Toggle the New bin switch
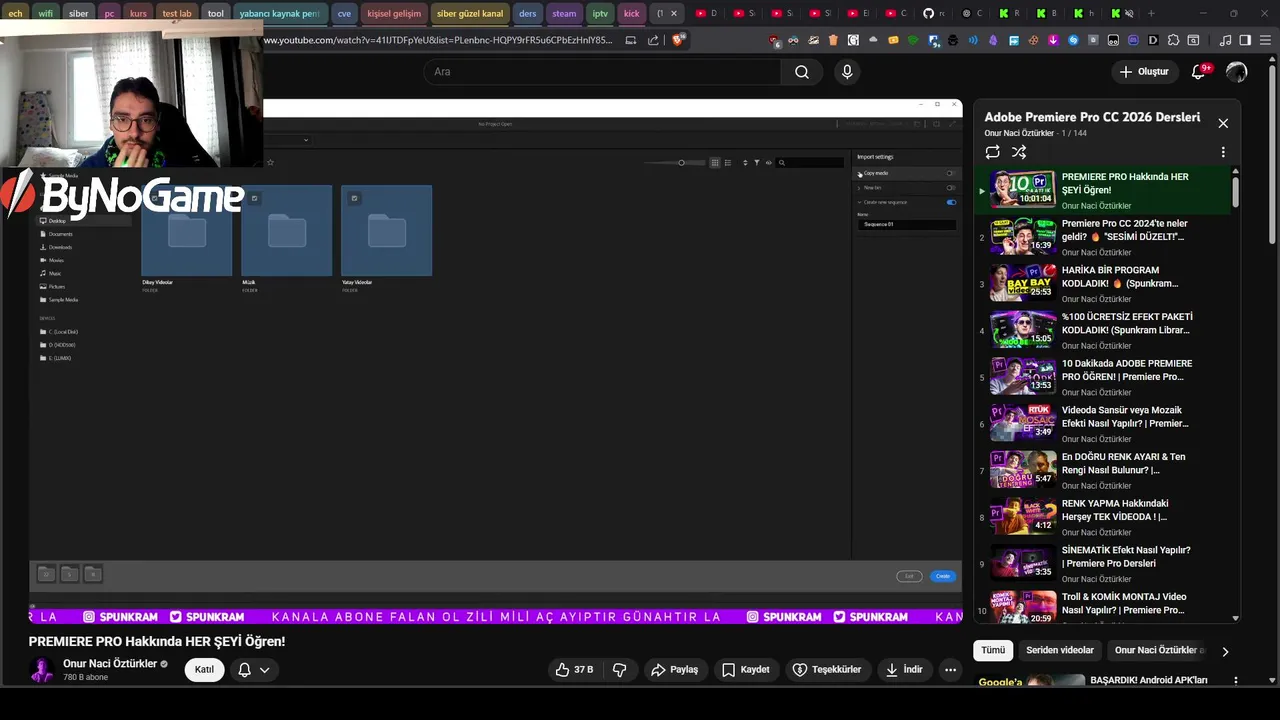The height and width of the screenshot is (720, 1280). tap(950, 188)
